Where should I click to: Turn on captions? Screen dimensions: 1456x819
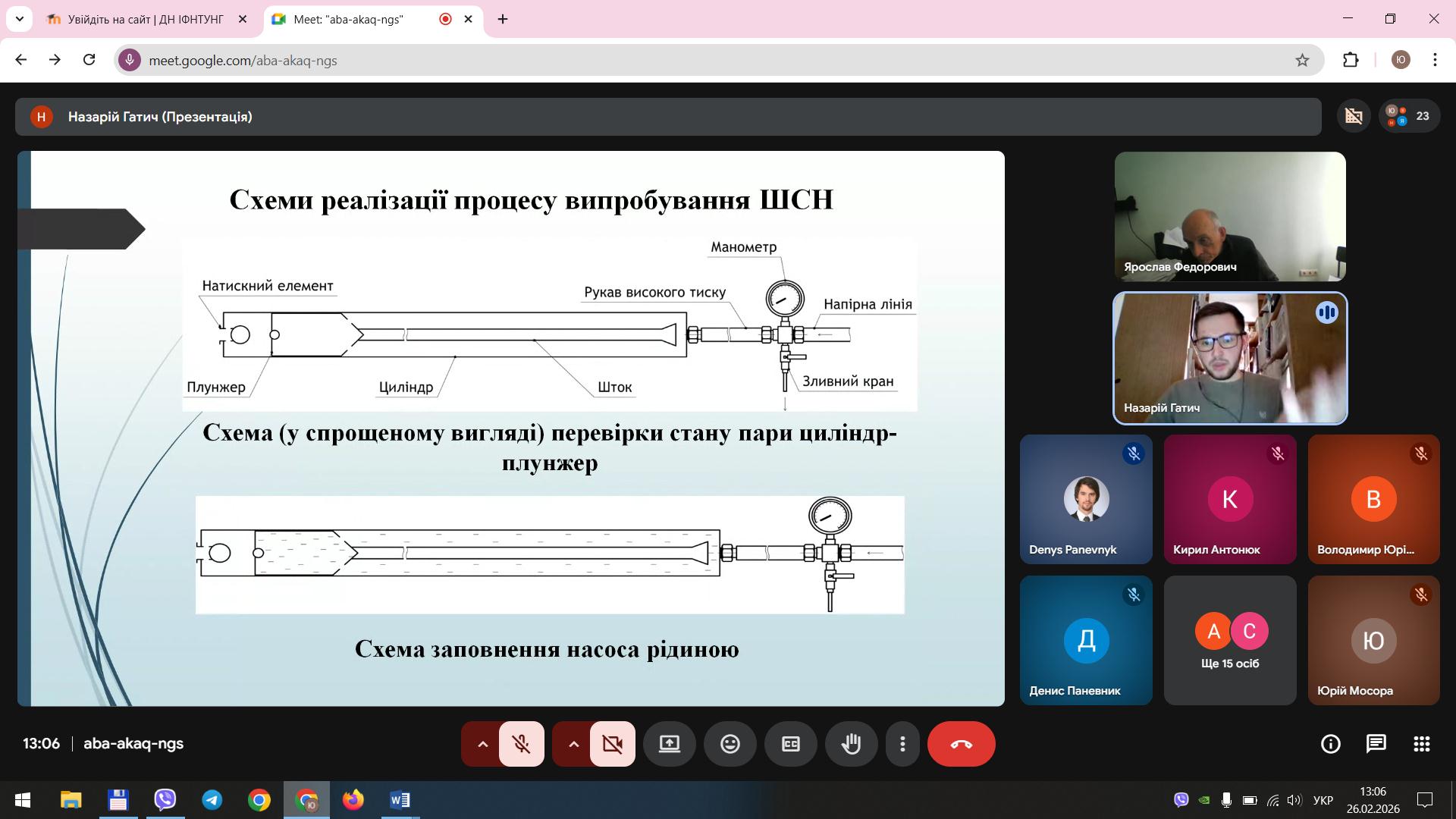(x=790, y=744)
